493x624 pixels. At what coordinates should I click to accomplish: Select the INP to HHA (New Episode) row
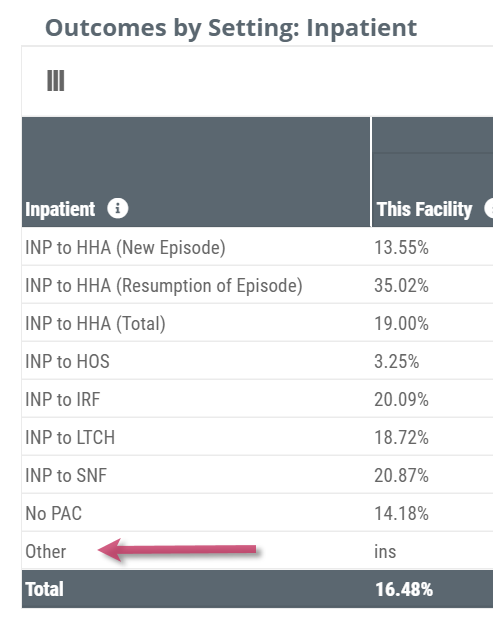[257, 247]
